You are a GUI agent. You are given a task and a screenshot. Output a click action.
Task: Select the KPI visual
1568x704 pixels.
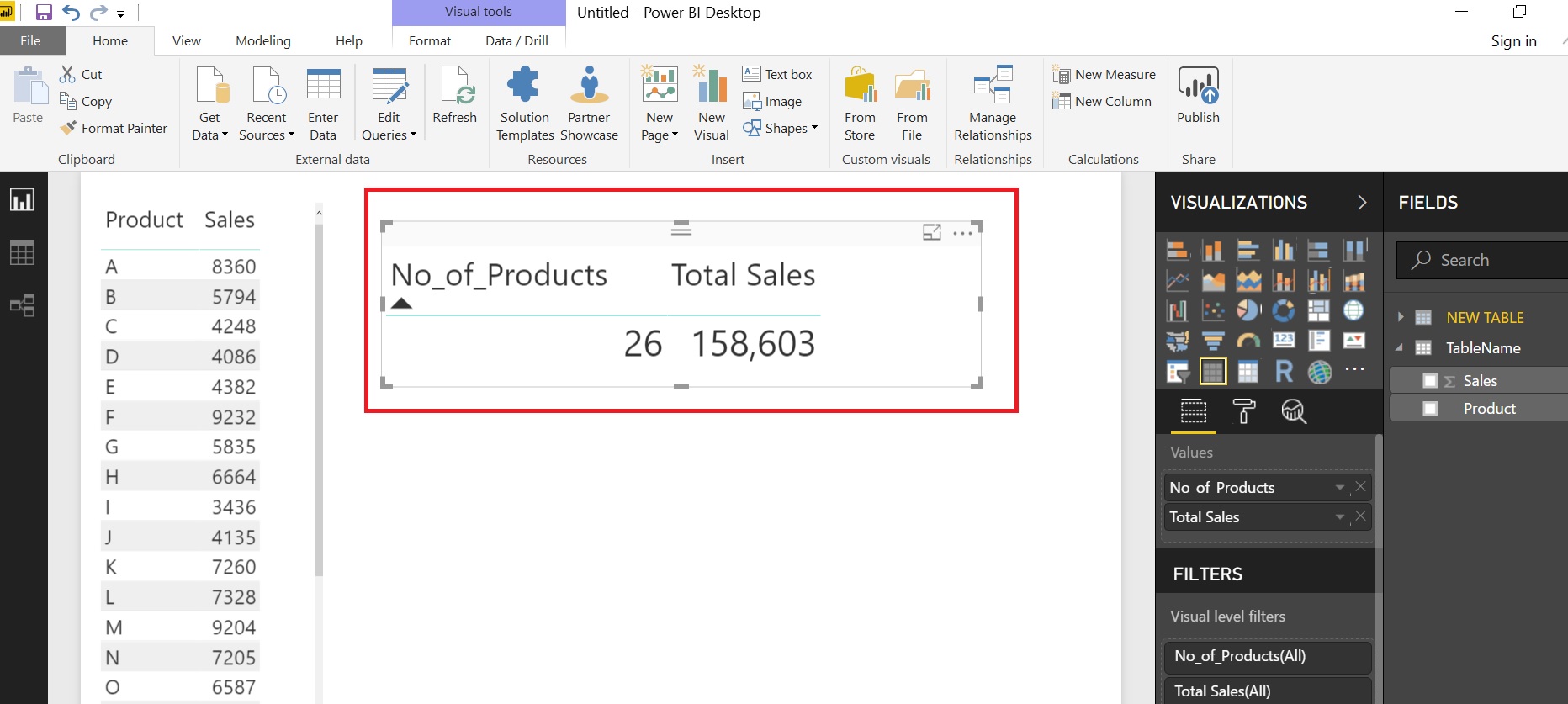coord(1353,341)
